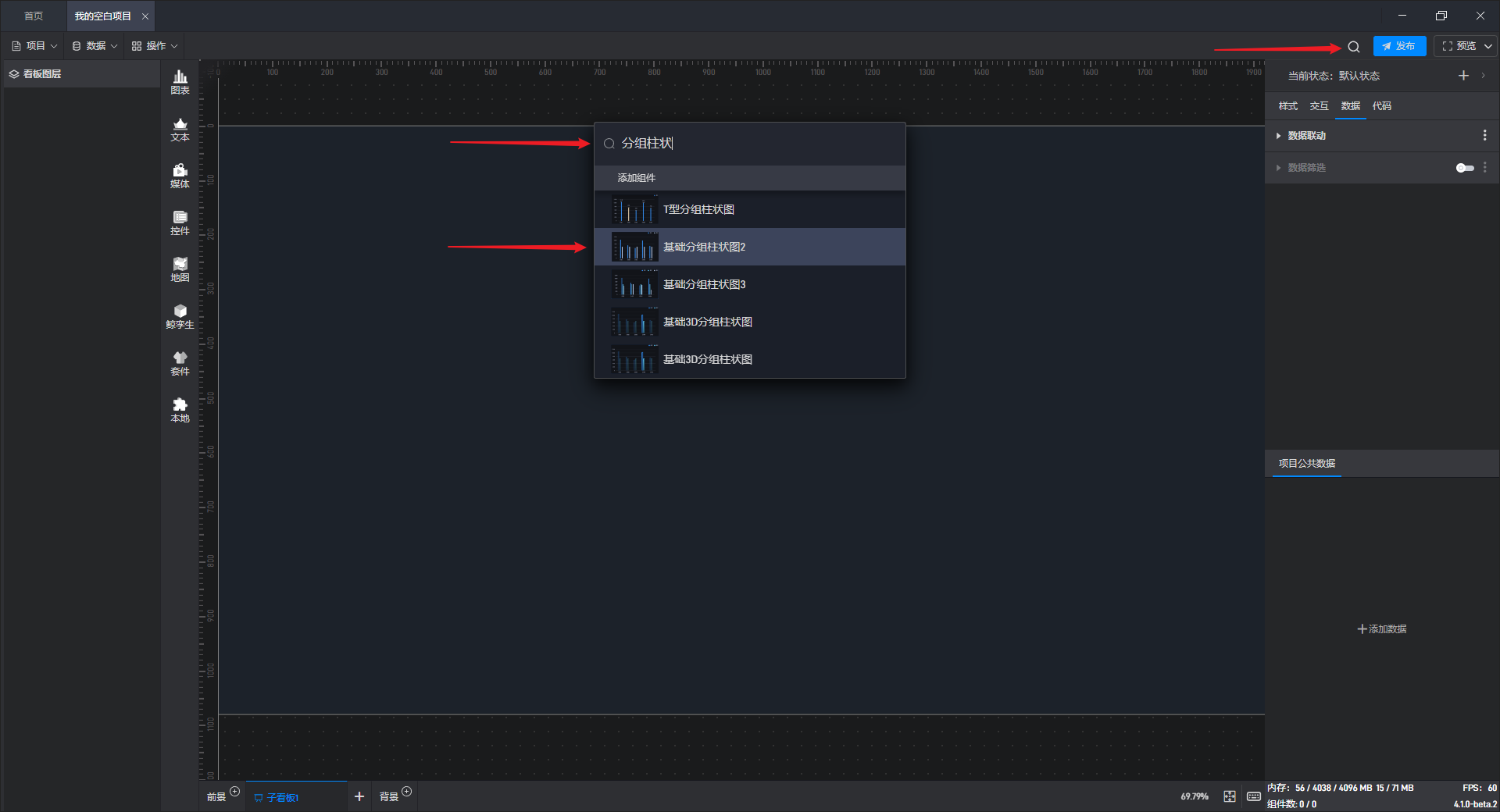Open the 数据 dropdown menu in toolbar
The width and height of the screenshot is (1500, 812).
click(x=95, y=46)
